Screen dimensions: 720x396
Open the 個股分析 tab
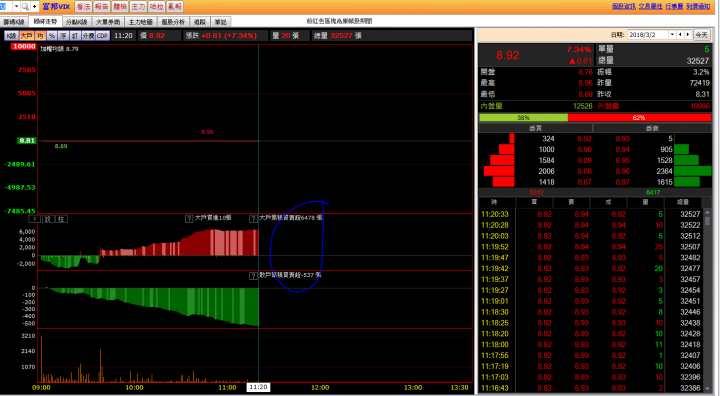173,22
